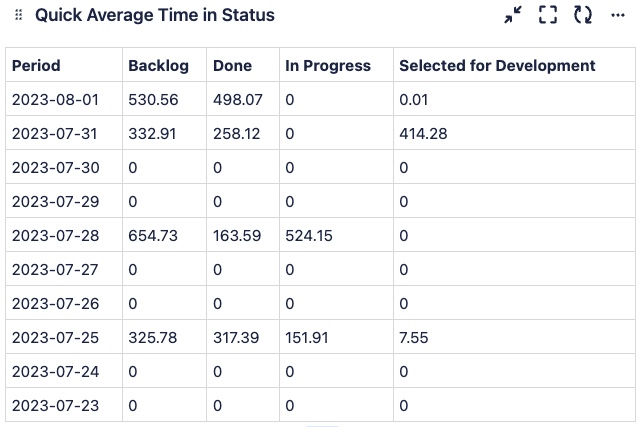
Task: Click the Done value 498.07
Action: (238, 100)
